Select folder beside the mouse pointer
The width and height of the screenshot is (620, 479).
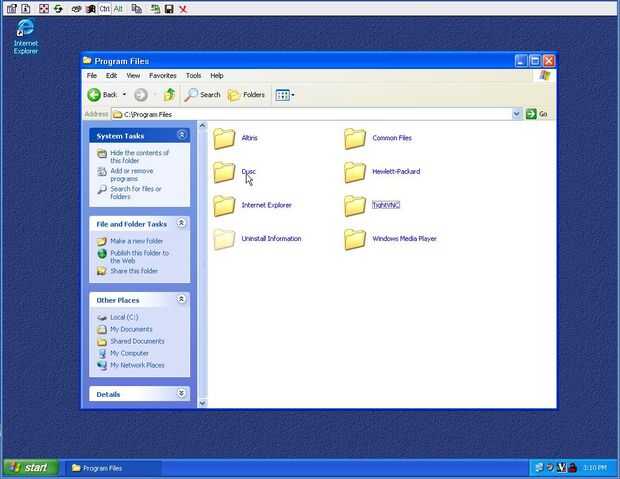click(x=224, y=172)
